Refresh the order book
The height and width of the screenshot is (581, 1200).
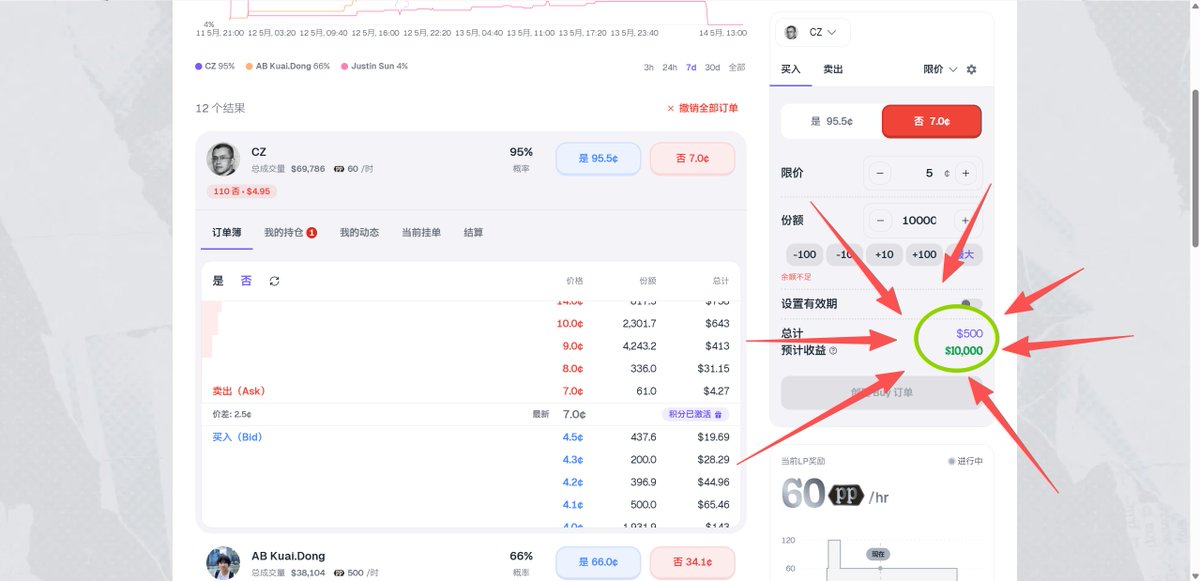coord(275,281)
